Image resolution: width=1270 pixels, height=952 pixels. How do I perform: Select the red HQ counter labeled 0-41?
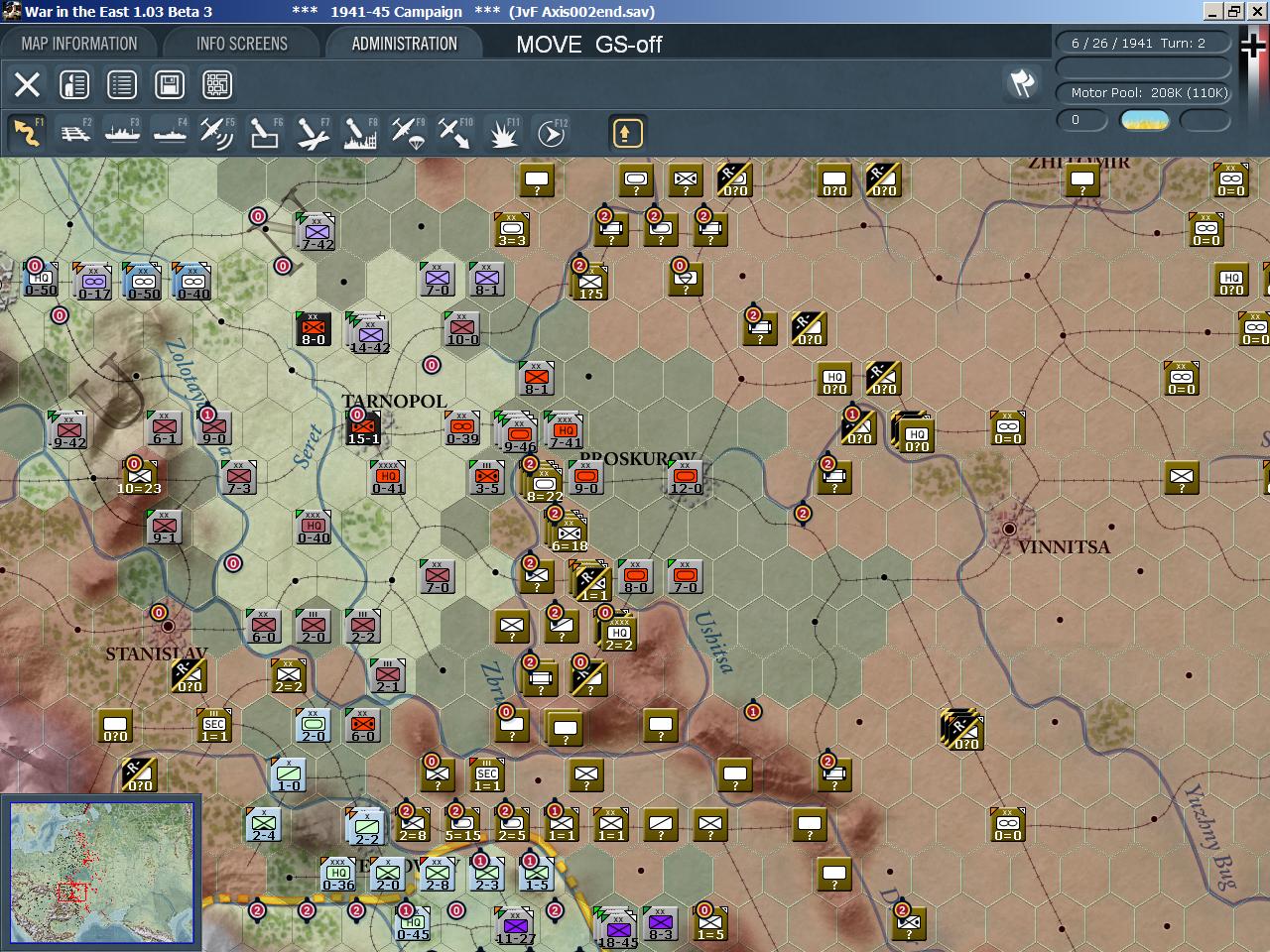[x=388, y=477]
